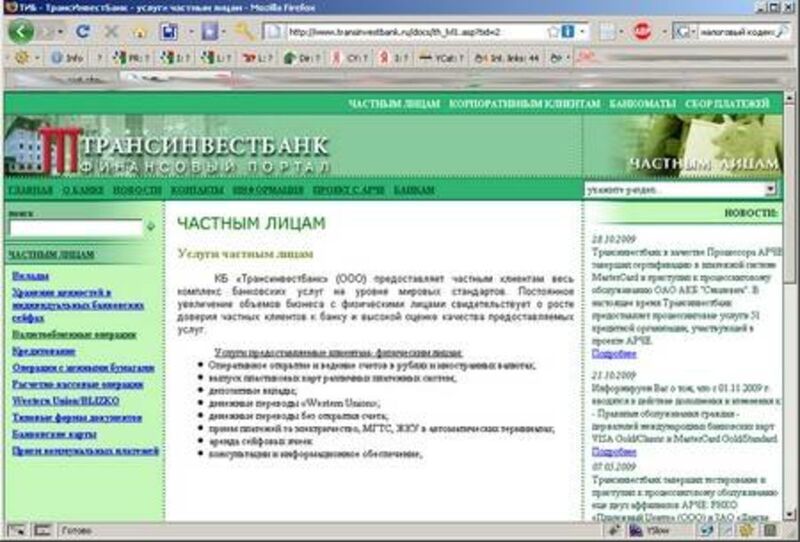This screenshot has height=542, width=800.
Task: Open КОНТАКТЫ in the navigation bar
Action: point(197,190)
